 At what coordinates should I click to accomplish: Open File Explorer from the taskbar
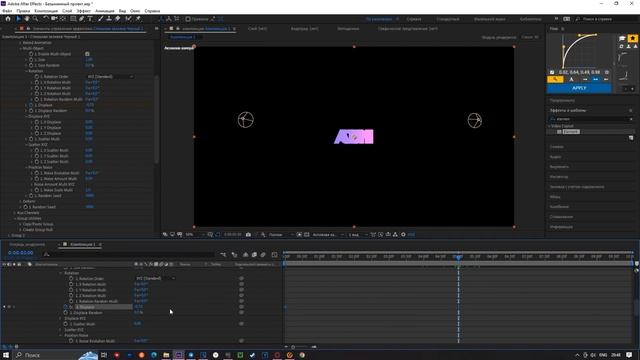pyautogui.click(x=166, y=355)
